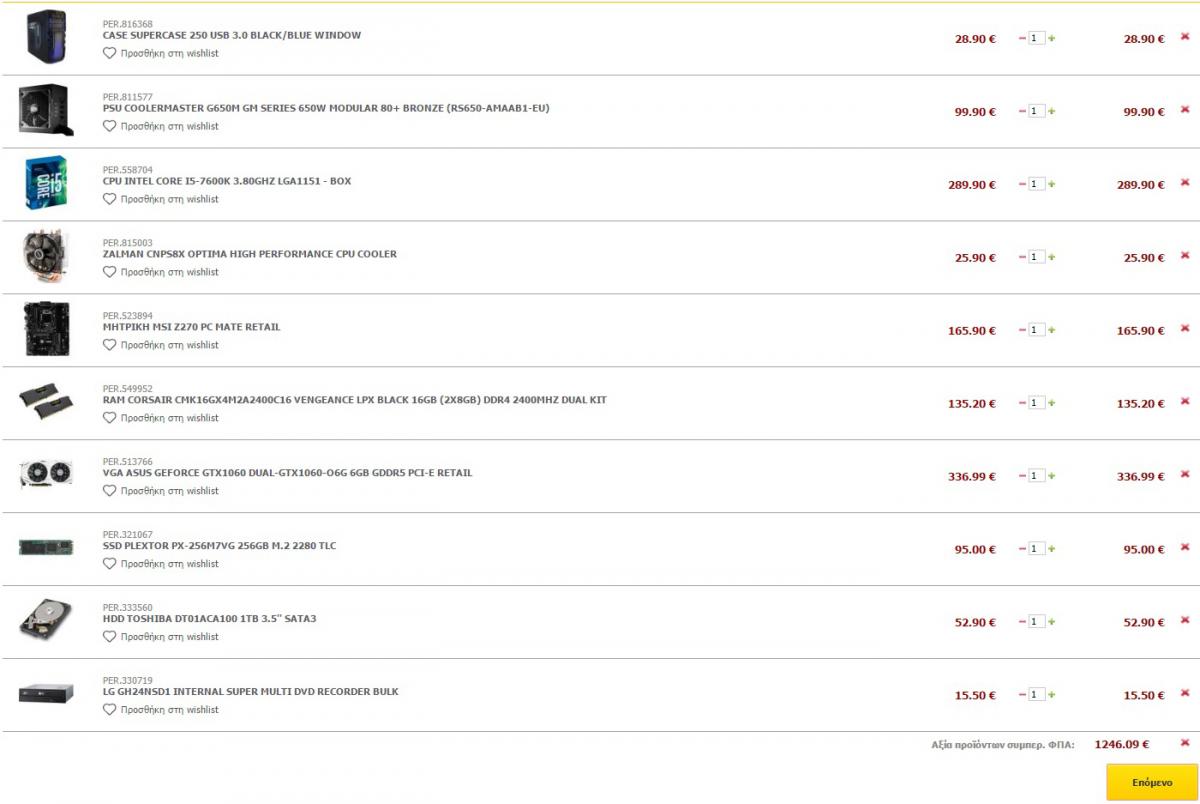Decrease quantity of Corsair RAM kit
Viewport: 1200px width, 804px height.
1022,403
